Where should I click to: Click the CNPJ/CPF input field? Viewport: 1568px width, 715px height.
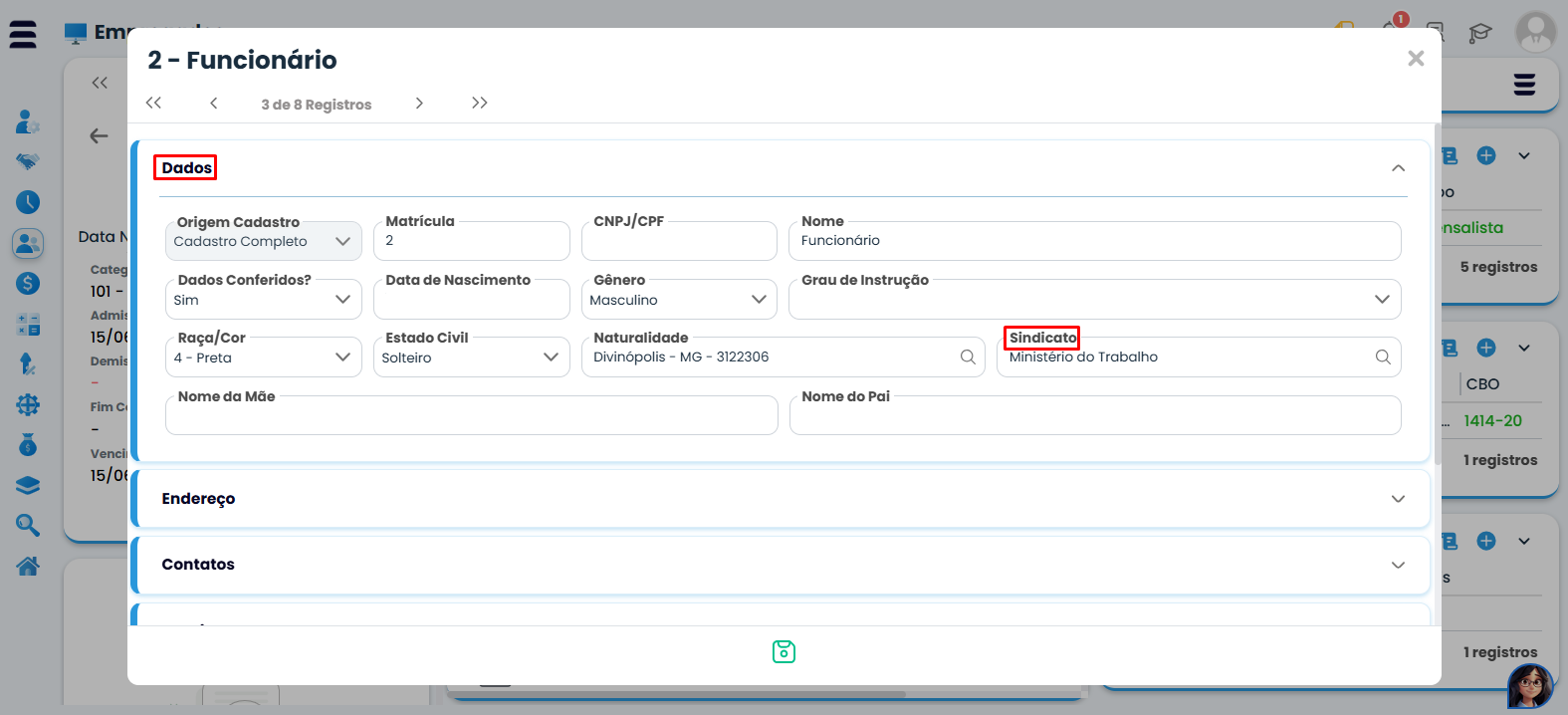pyautogui.click(x=679, y=241)
